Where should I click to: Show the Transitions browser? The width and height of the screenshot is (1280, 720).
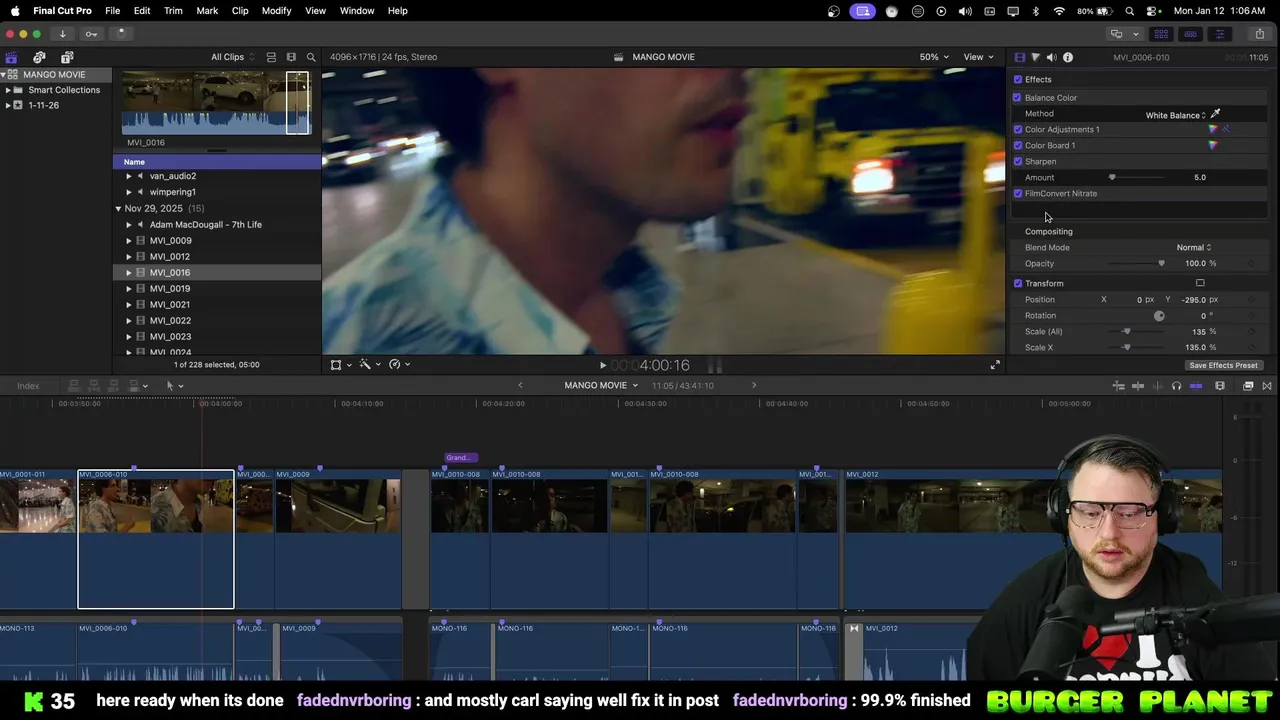[1267, 386]
